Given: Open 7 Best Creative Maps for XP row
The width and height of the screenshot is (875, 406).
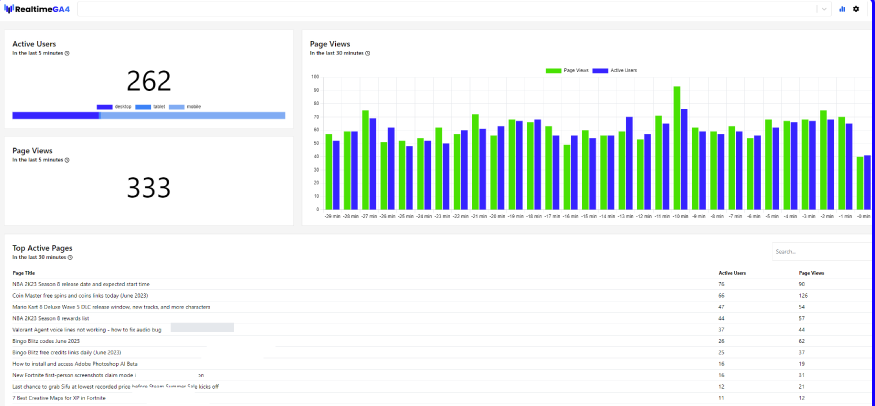Looking at the screenshot, I should [438, 398].
